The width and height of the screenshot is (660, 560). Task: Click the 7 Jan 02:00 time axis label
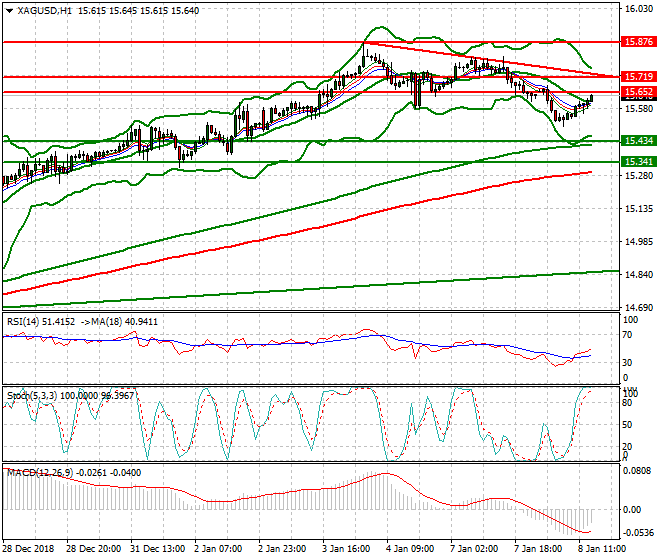coord(474,549)
